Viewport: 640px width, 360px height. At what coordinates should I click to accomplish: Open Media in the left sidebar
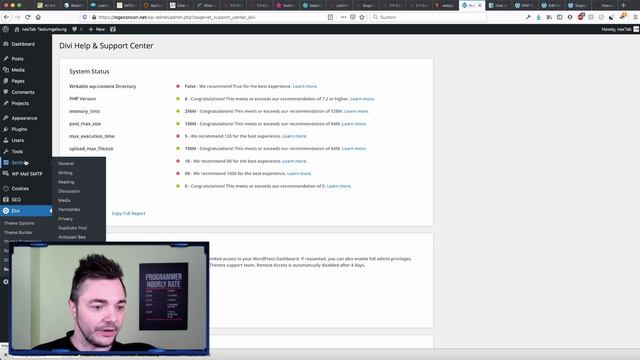pos(18,70)
